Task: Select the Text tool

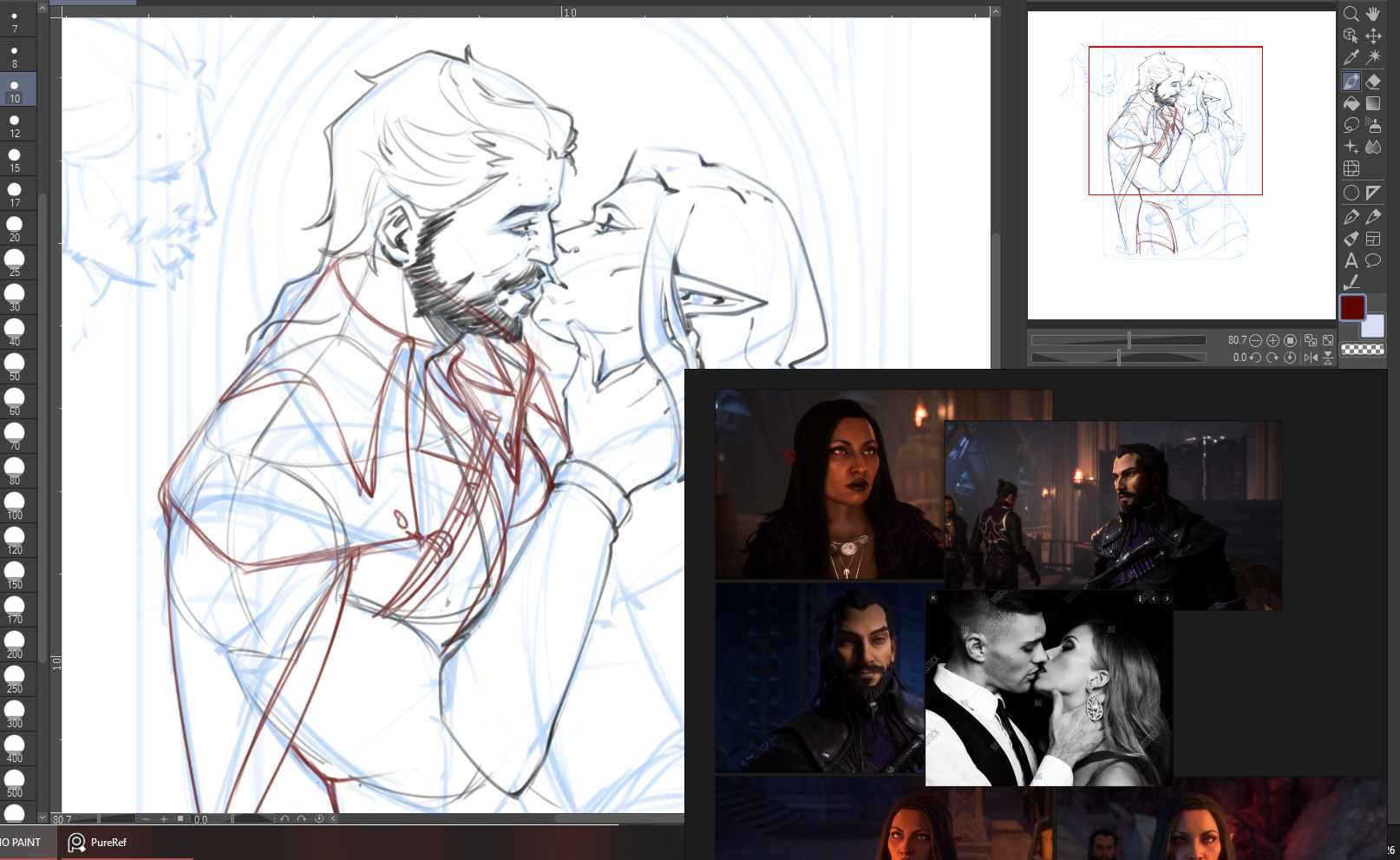Action: (x=1351, y=260)
